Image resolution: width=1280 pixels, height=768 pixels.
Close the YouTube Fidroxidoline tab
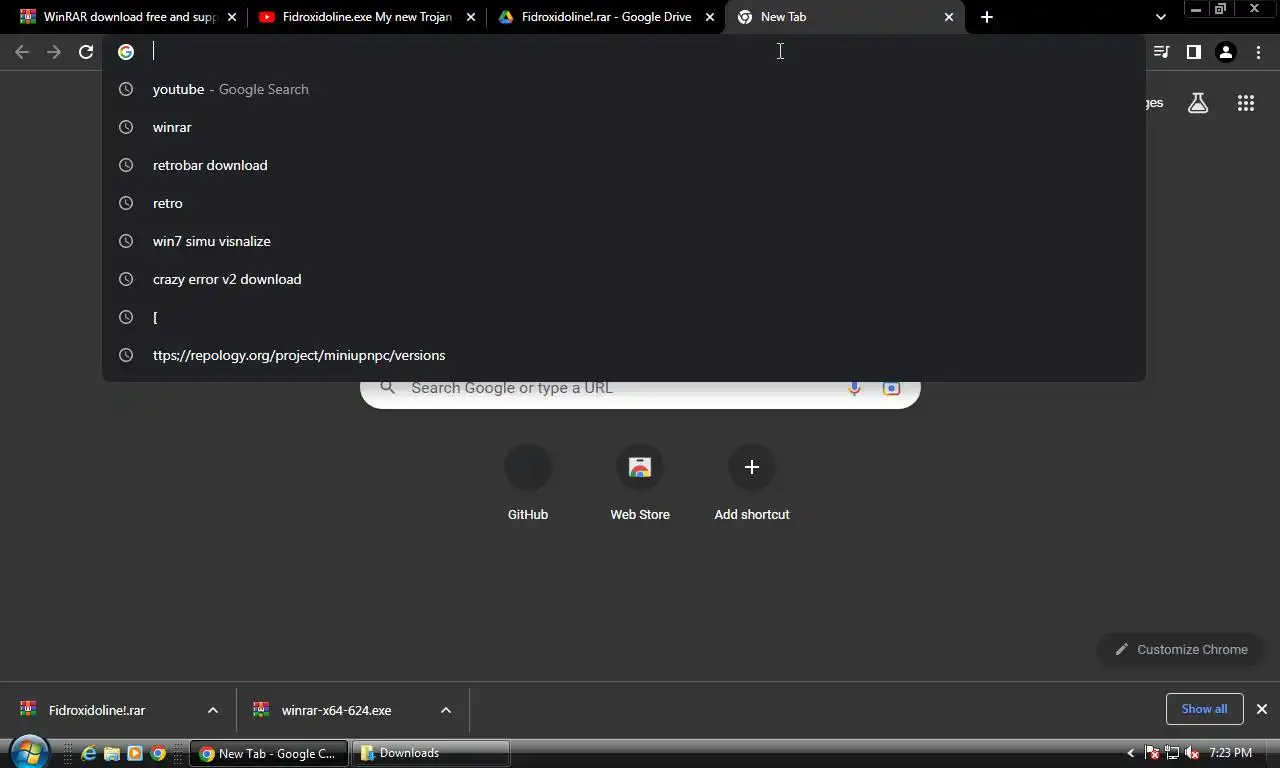471,17
